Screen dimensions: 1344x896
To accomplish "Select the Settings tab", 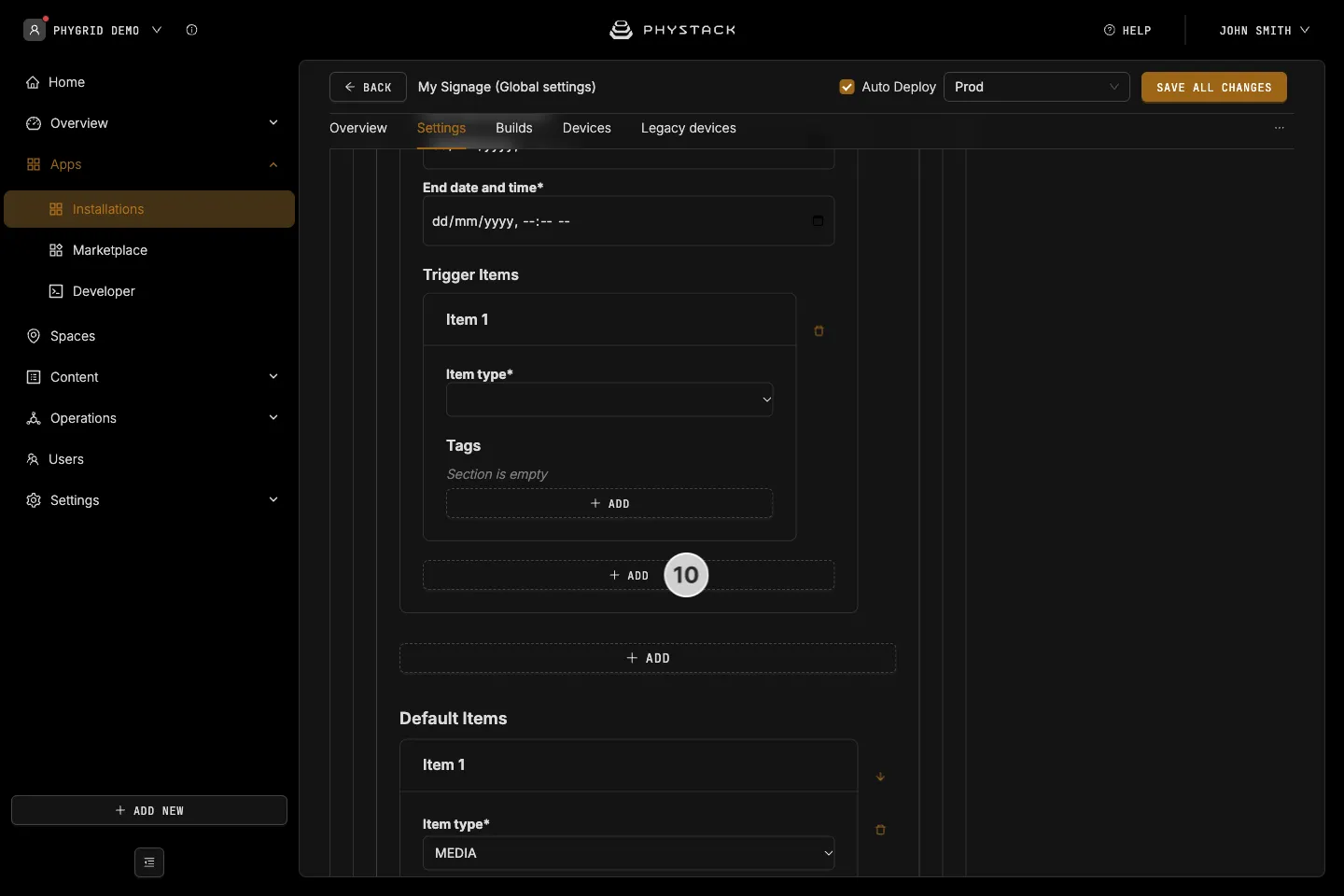I will pos(441,128).
